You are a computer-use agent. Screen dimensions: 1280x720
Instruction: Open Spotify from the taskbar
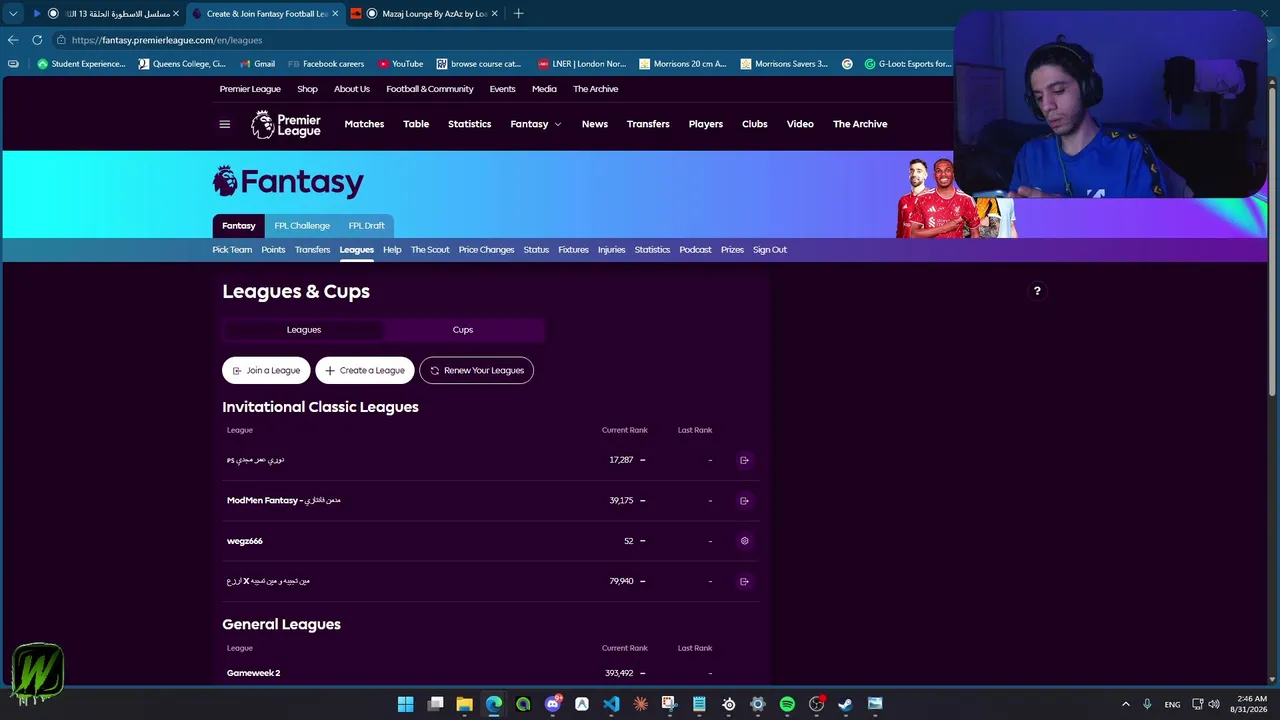787,704
